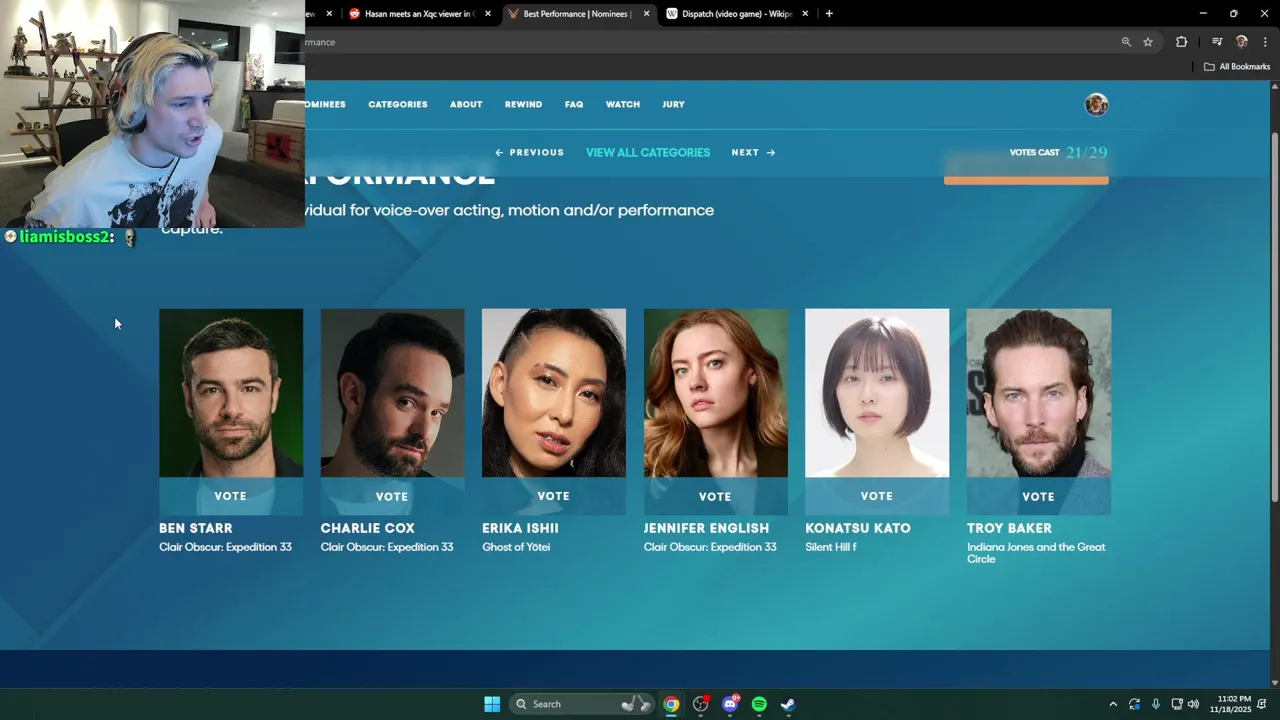Open Steam from the taskbar
Image resolution: width=1280 pixels, height=720 pixels.
point(788,704)
